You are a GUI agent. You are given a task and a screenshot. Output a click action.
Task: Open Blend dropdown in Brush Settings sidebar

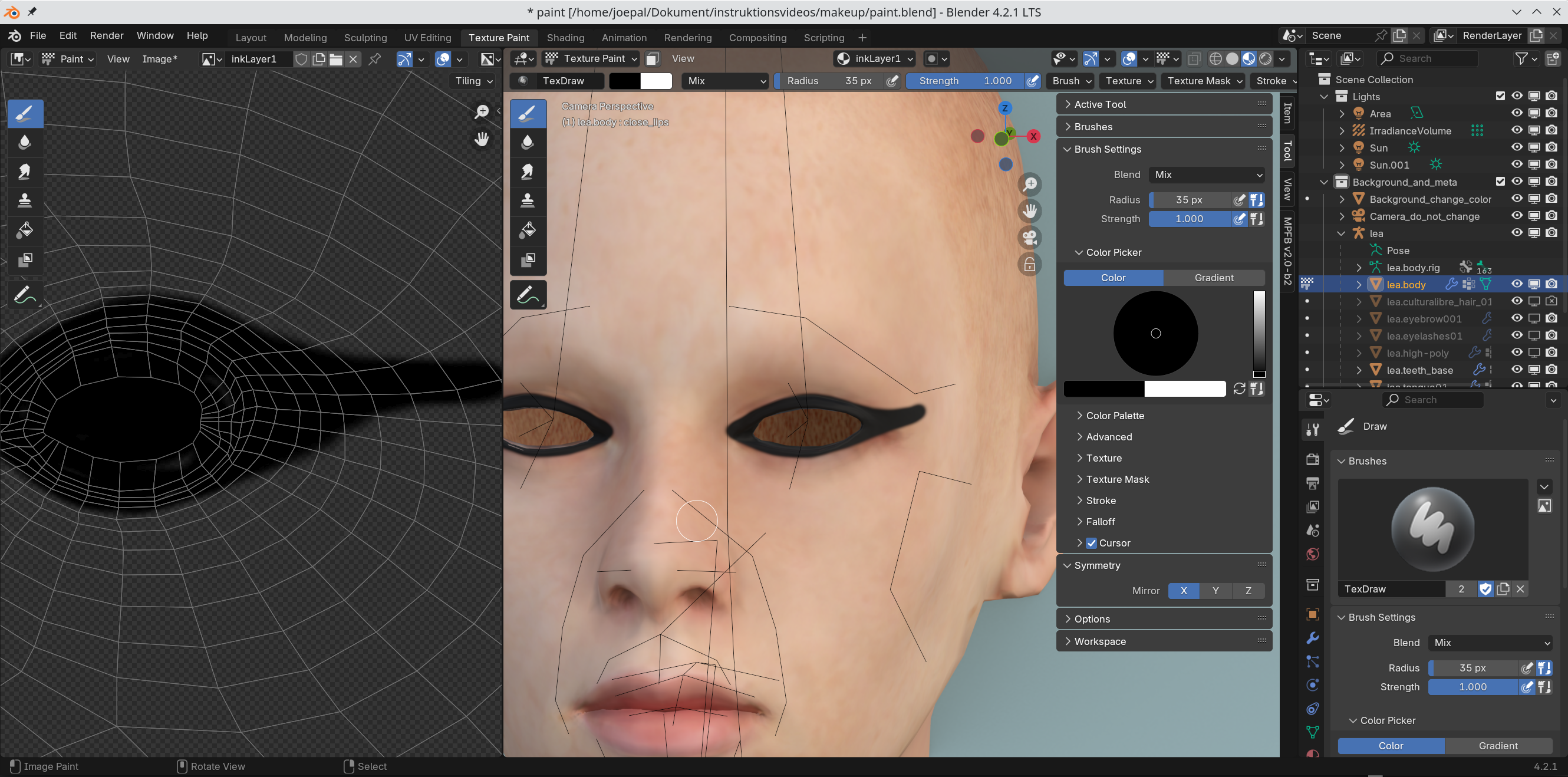[1207, 175]
